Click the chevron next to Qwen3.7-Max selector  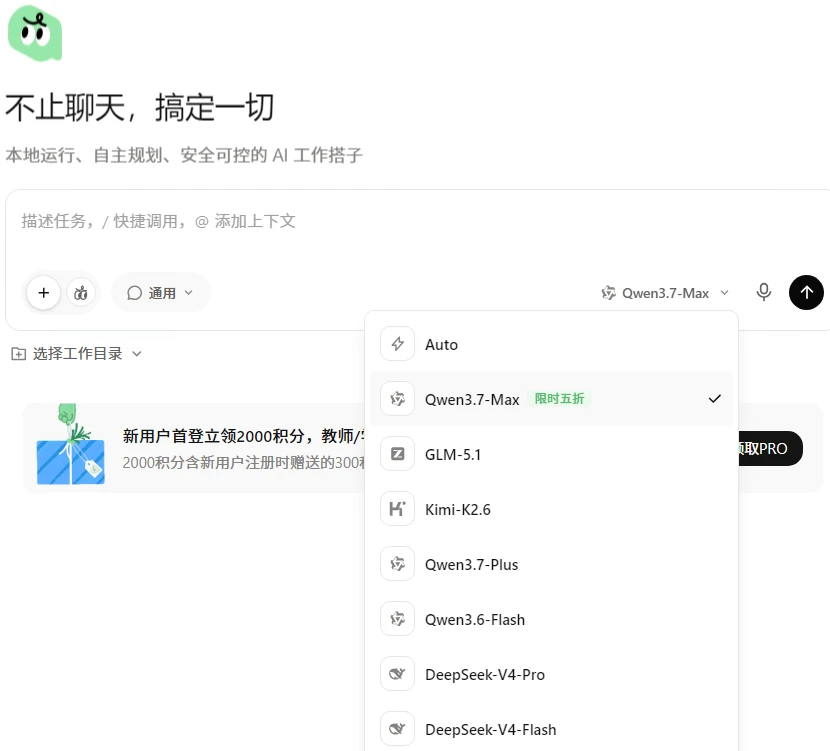[x=725, y=293]
